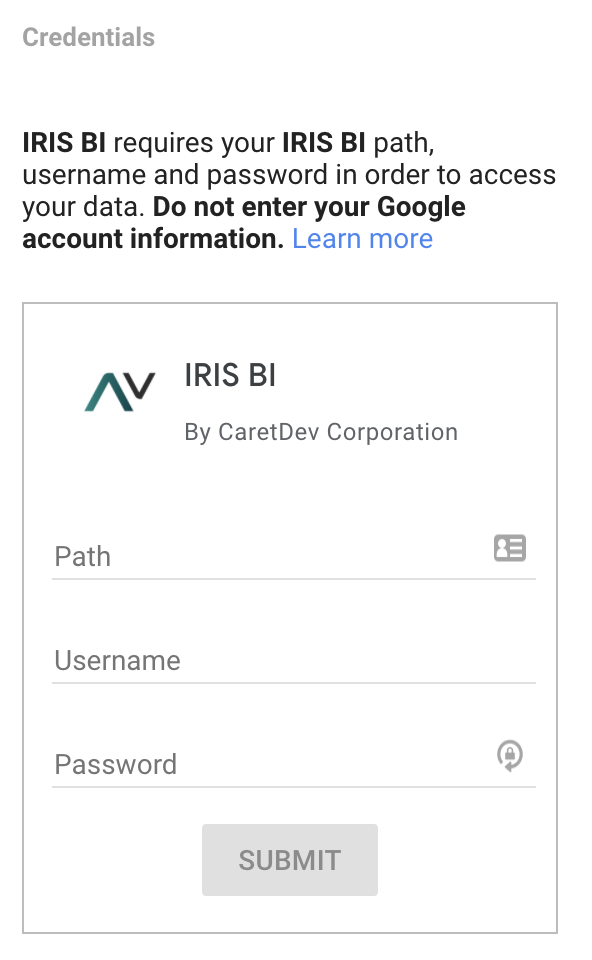Click the Google account warning text
592x960 pixels.
244,222
